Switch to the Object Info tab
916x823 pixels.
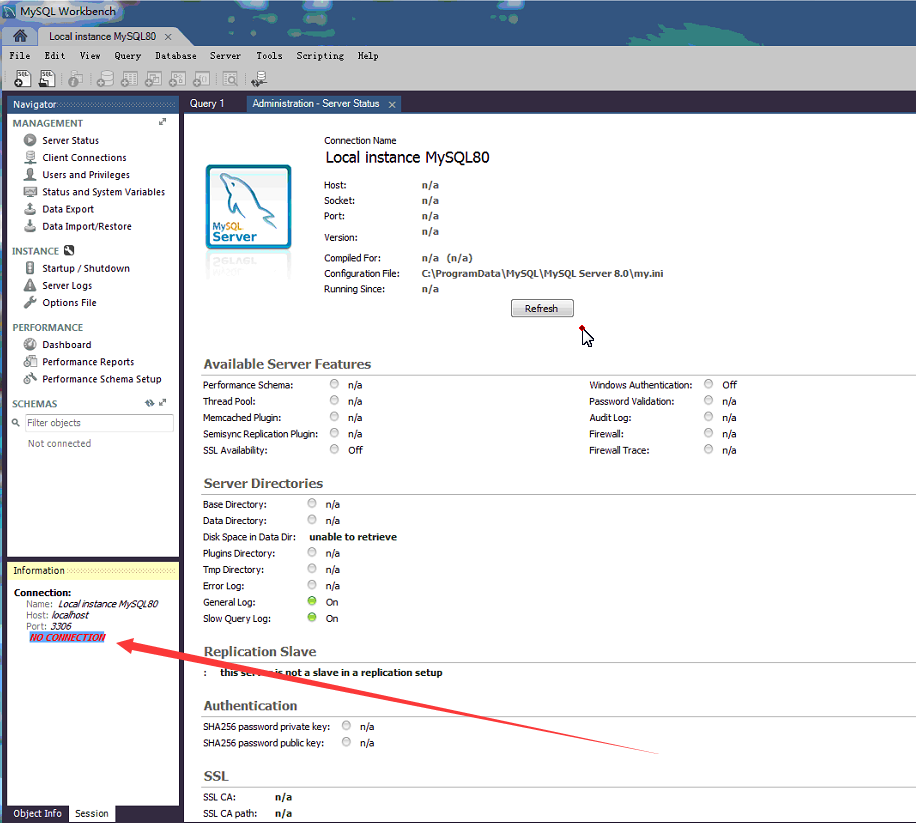pos(37,813)
